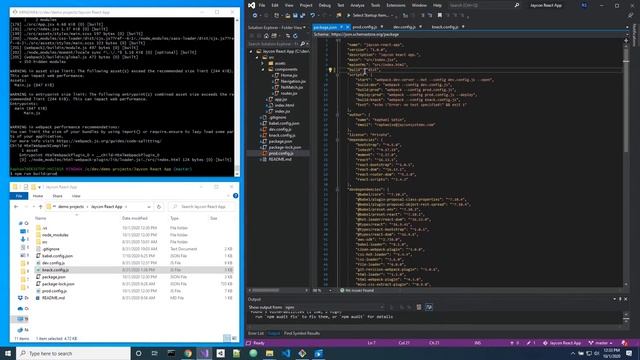Viewport: 640px width, 360px height.
Task: Click the Undo icon in Visual Studio toolbar
Action: [x=313, y=16]
